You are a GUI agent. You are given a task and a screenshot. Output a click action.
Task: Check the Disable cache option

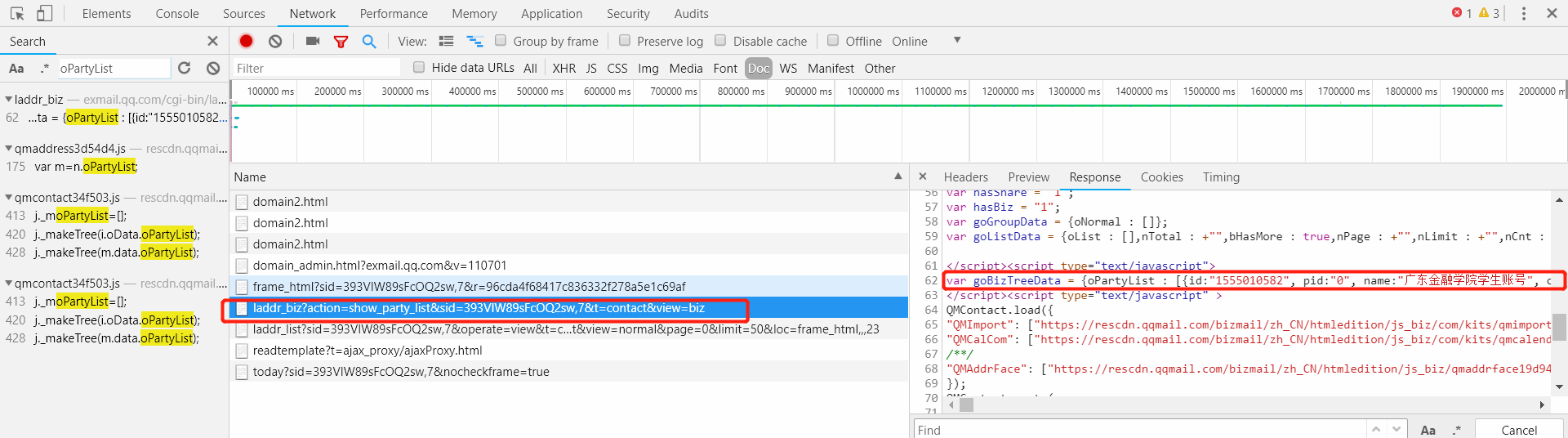point(720,41)
